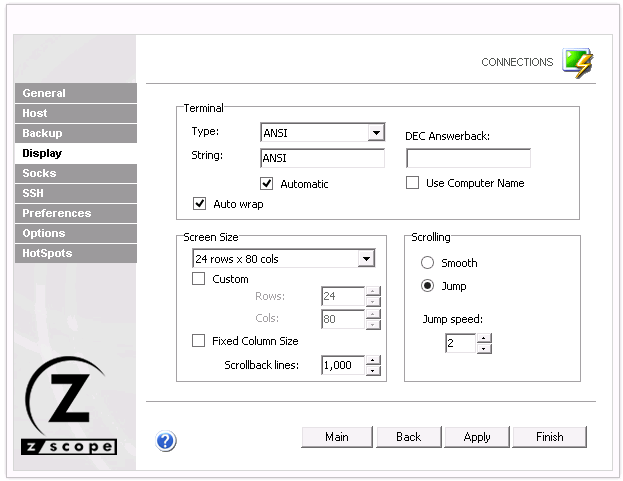The width and height of the screenshot is (623, 481).
Task: Click the Connections lightning monitor icon
Action: pos(578,63)
